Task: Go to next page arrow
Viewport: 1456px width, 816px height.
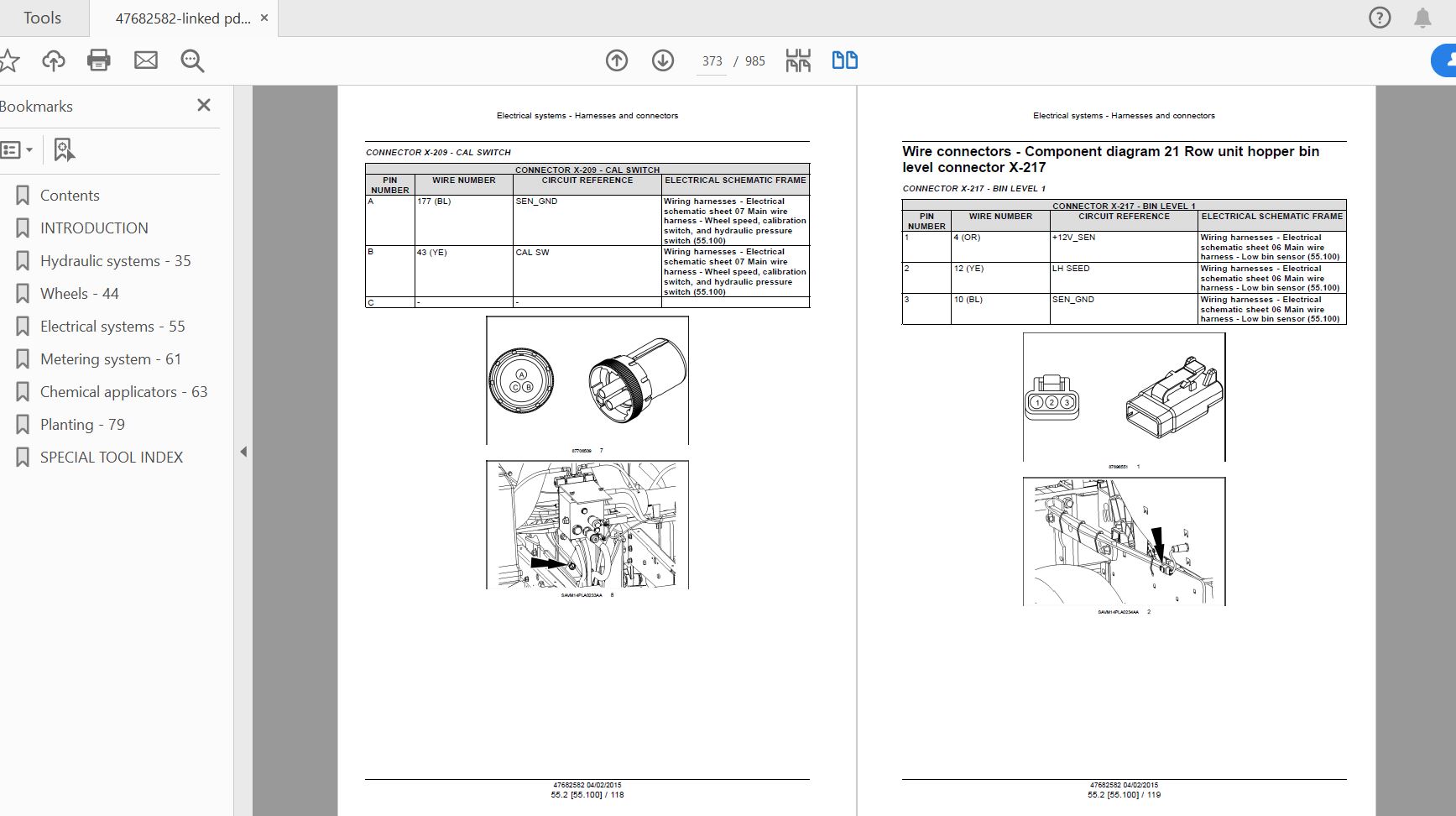Action: pyautogui.click(x=663, y=60)
